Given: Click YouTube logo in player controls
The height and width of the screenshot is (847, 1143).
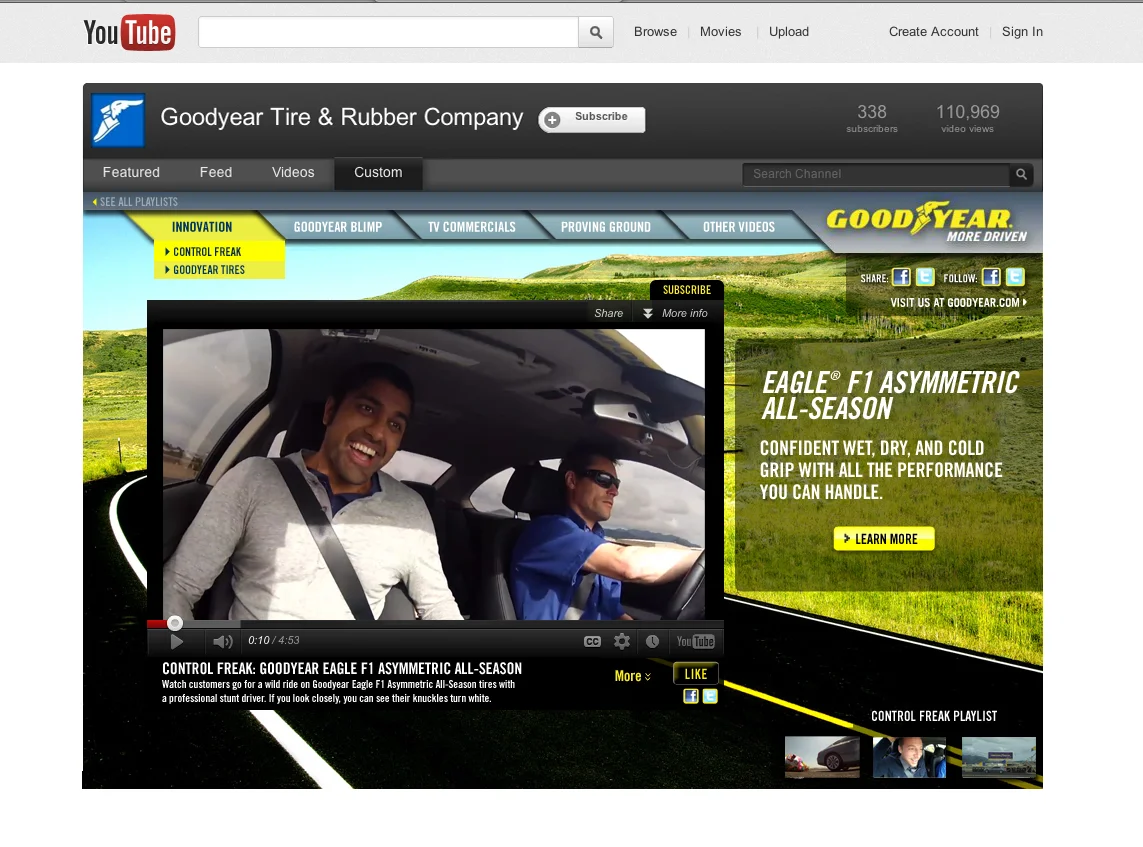Looking at the screenshot, I should click(695, 641).
